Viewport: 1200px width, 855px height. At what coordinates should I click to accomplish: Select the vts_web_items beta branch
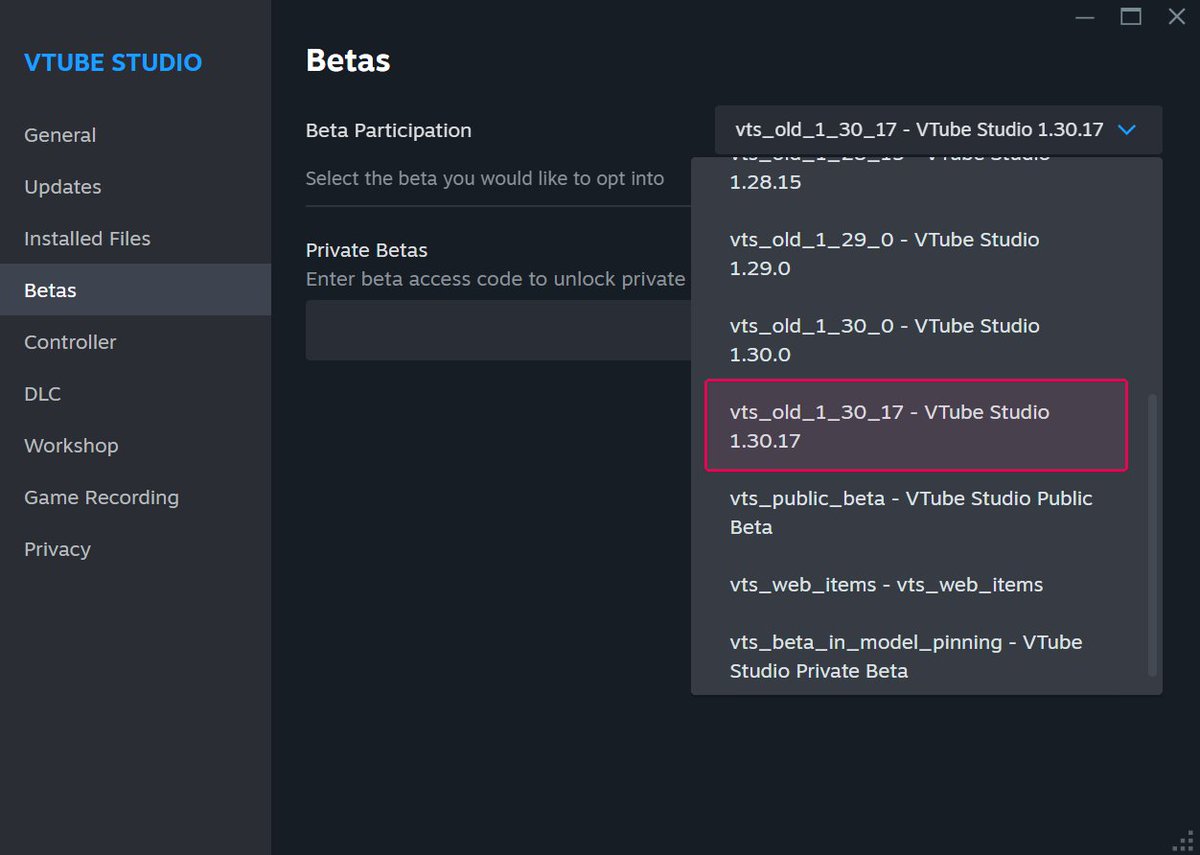(886, 584)
